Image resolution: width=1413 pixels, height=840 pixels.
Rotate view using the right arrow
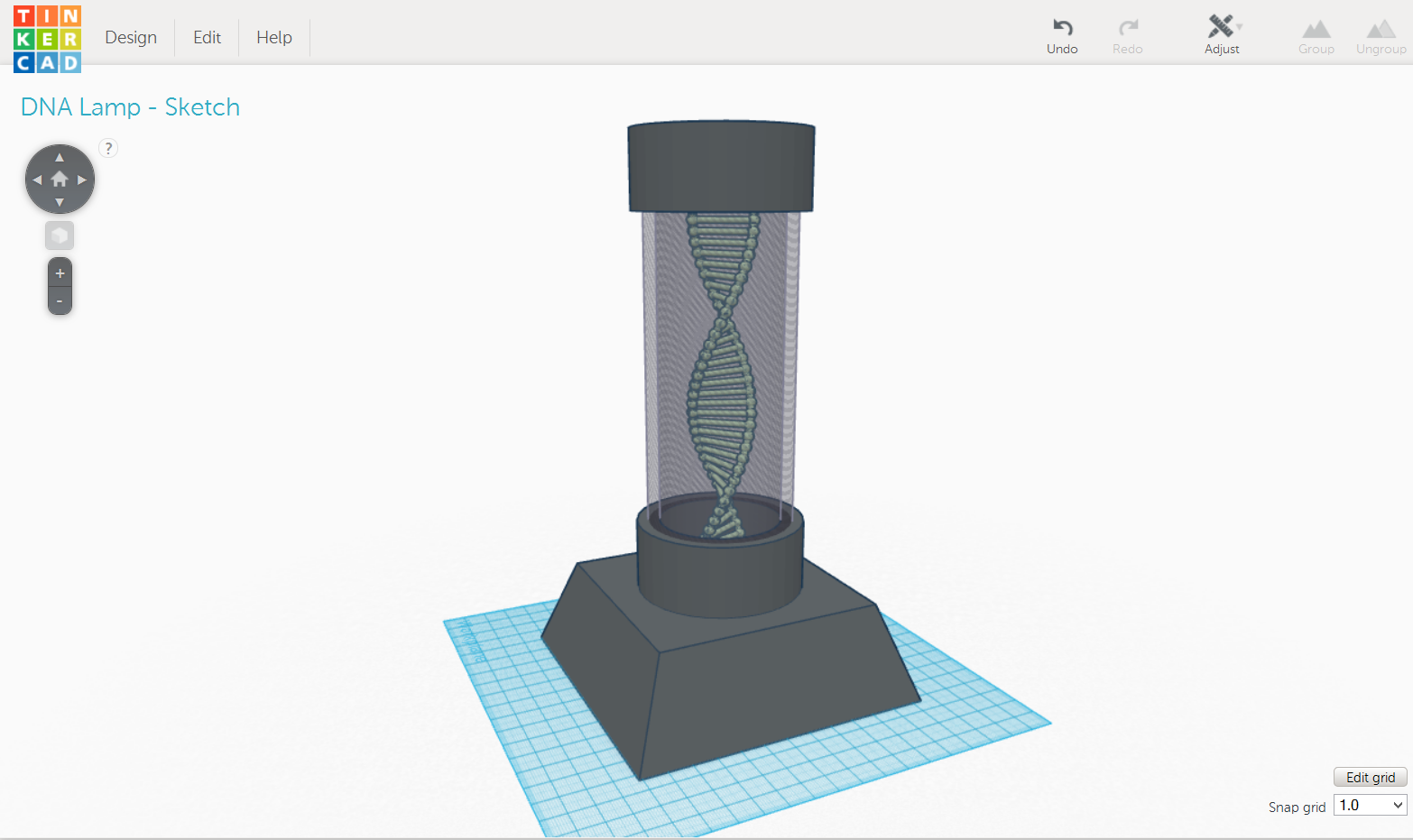pos(82,179)
